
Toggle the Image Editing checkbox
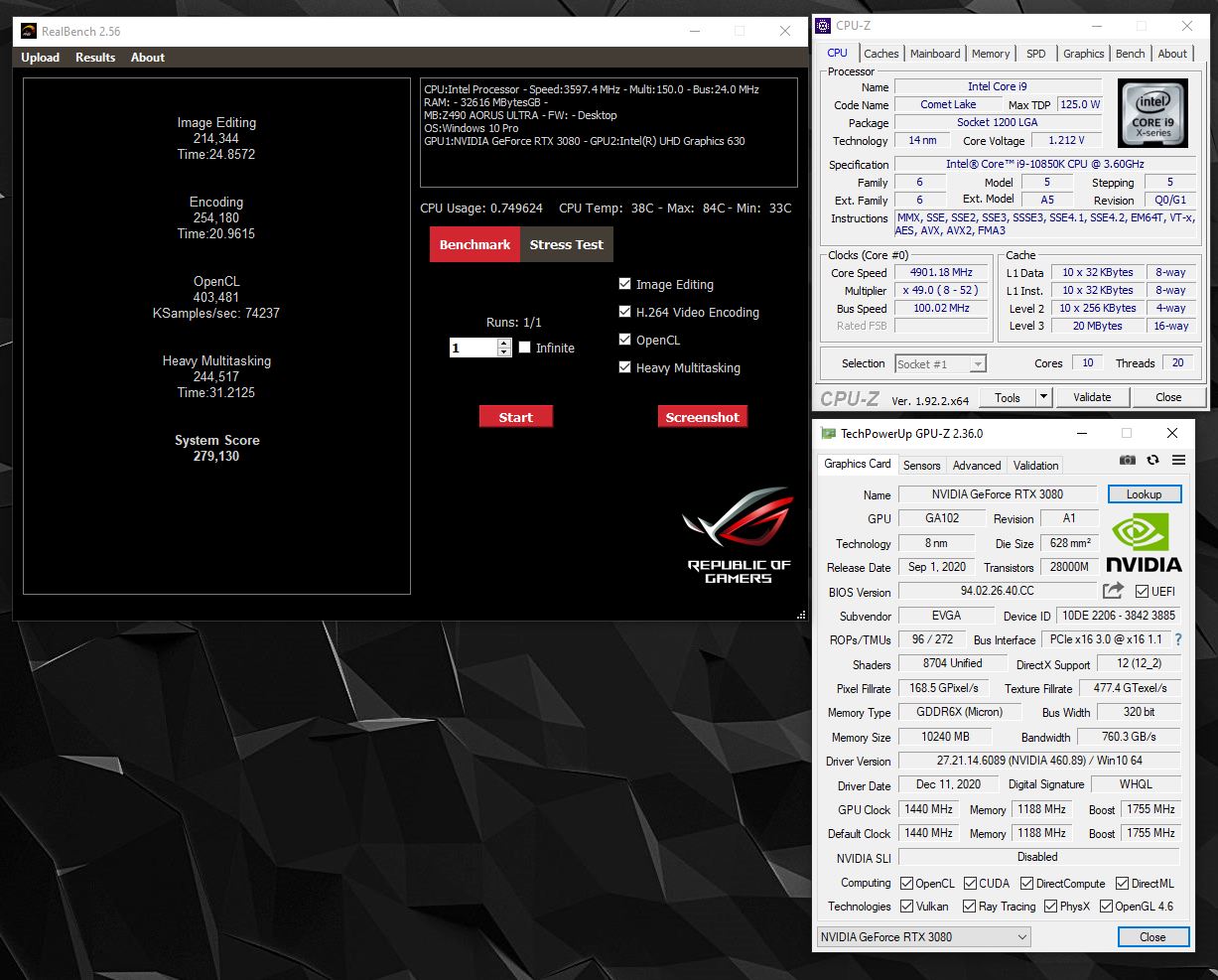click(x=624, y=284)
